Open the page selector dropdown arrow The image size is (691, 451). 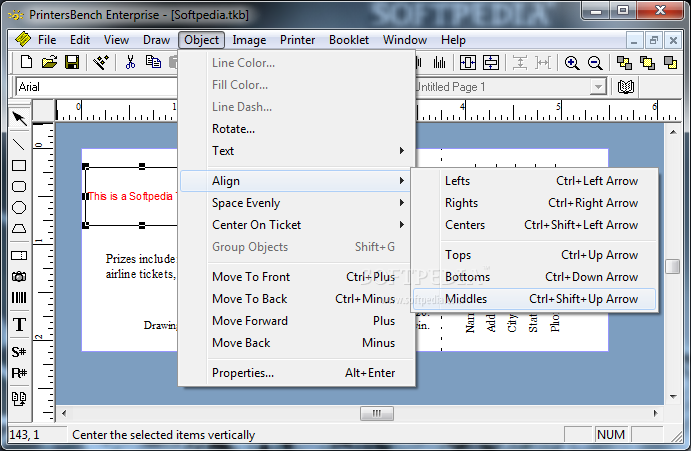click(598, 86)
